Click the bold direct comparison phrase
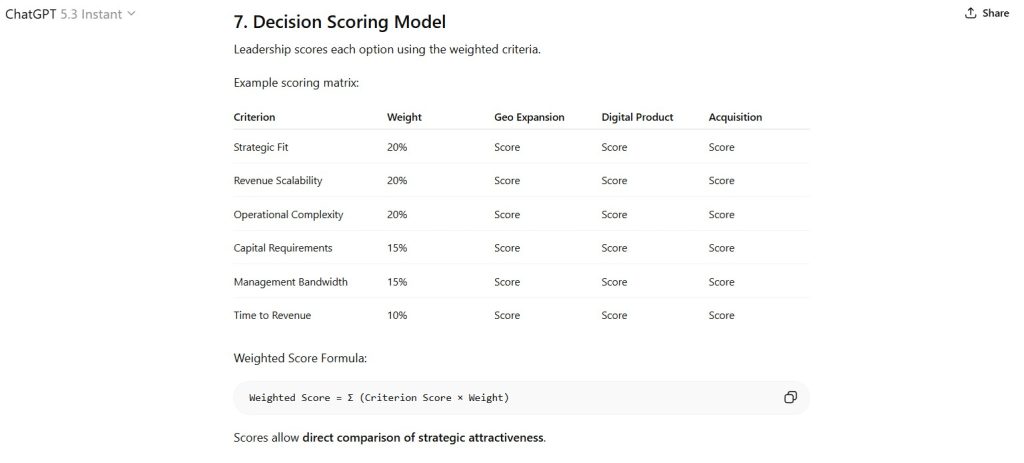The image size is (1024, 463). [x=423, y=438]
